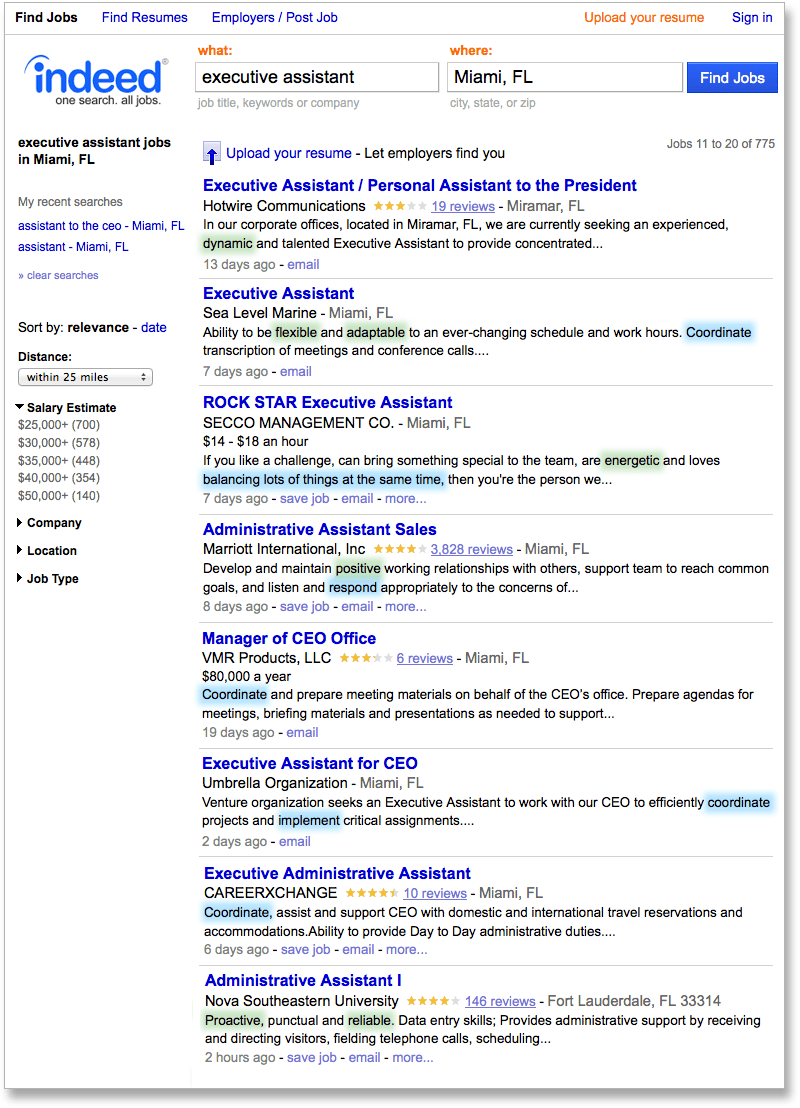Filter by $25,000+ salary
Image resolution: width=800 pixels, height=1108 pixels.
(x=59, y=425)
